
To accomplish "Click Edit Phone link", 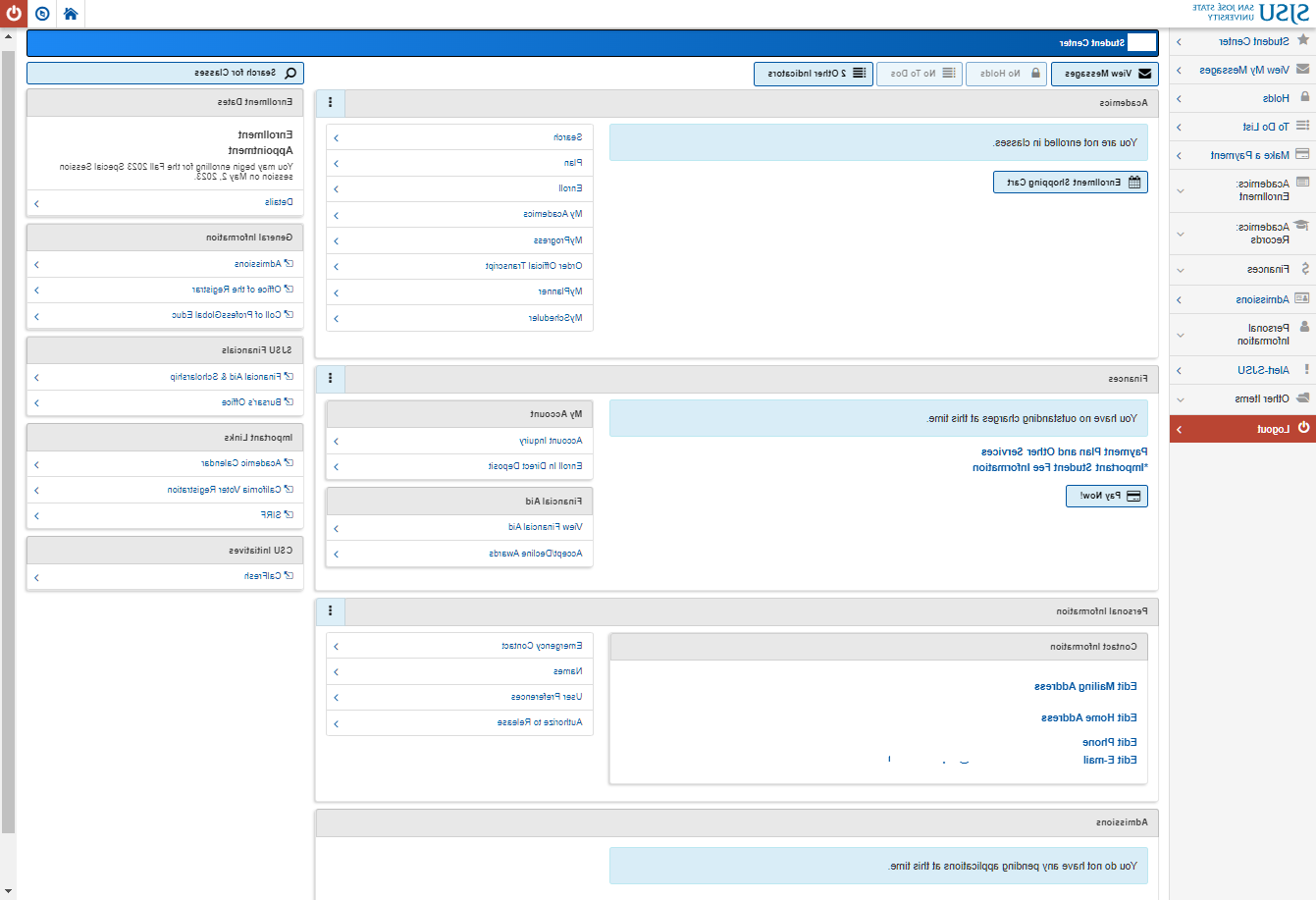I will [1110, 742].
